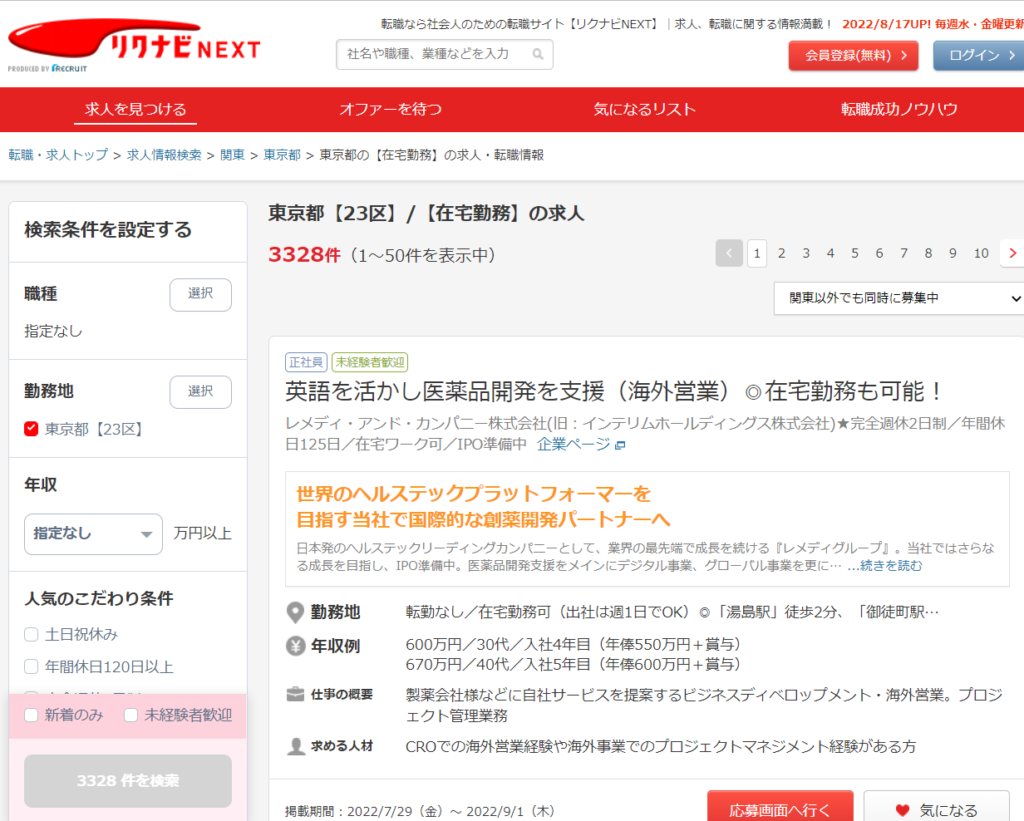This screenshot has width=1024, height=821.
Task: Click the 670万円／40代 salary example line
Action: [573, 665]
